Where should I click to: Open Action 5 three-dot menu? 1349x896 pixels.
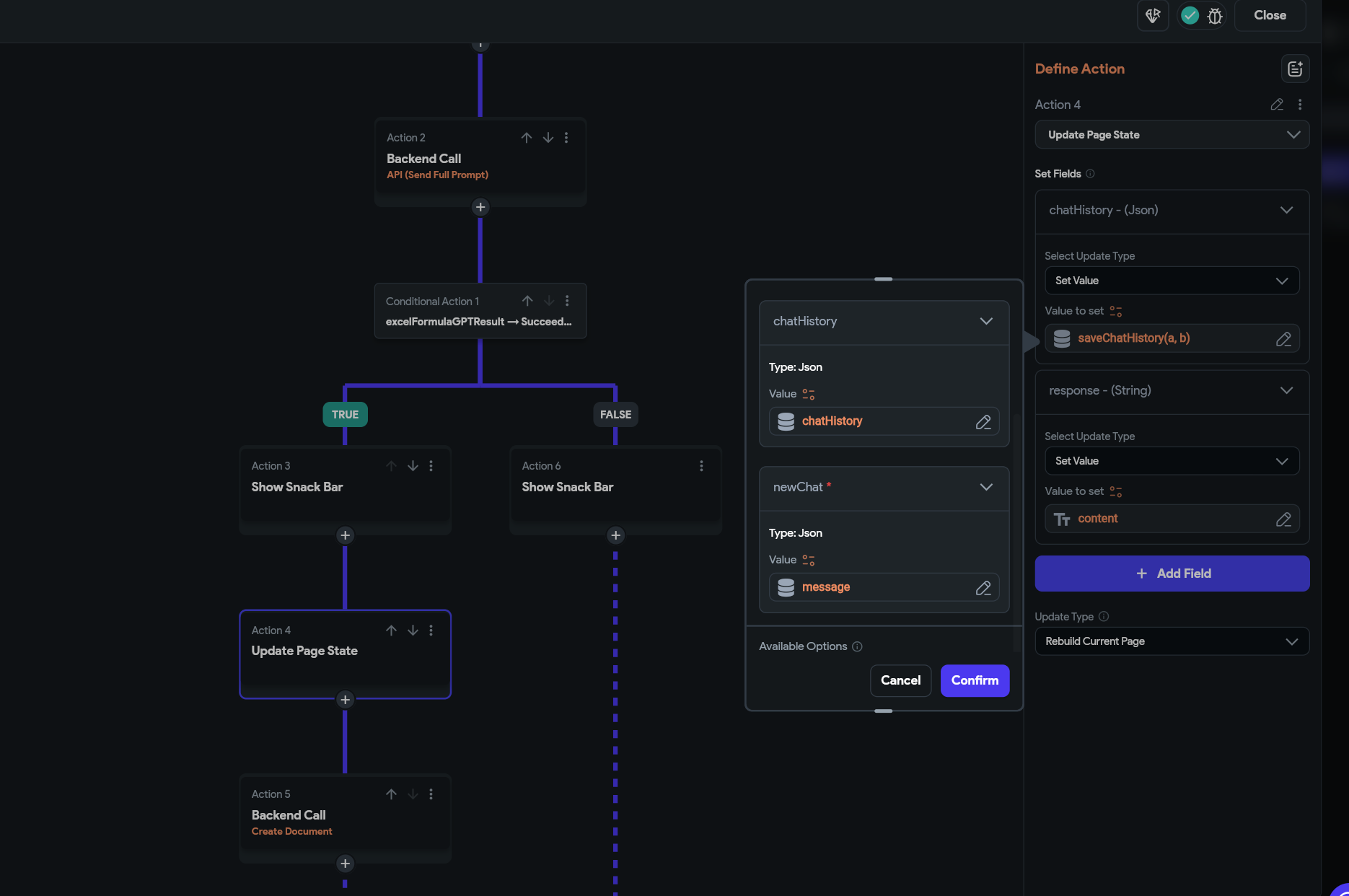431,794
